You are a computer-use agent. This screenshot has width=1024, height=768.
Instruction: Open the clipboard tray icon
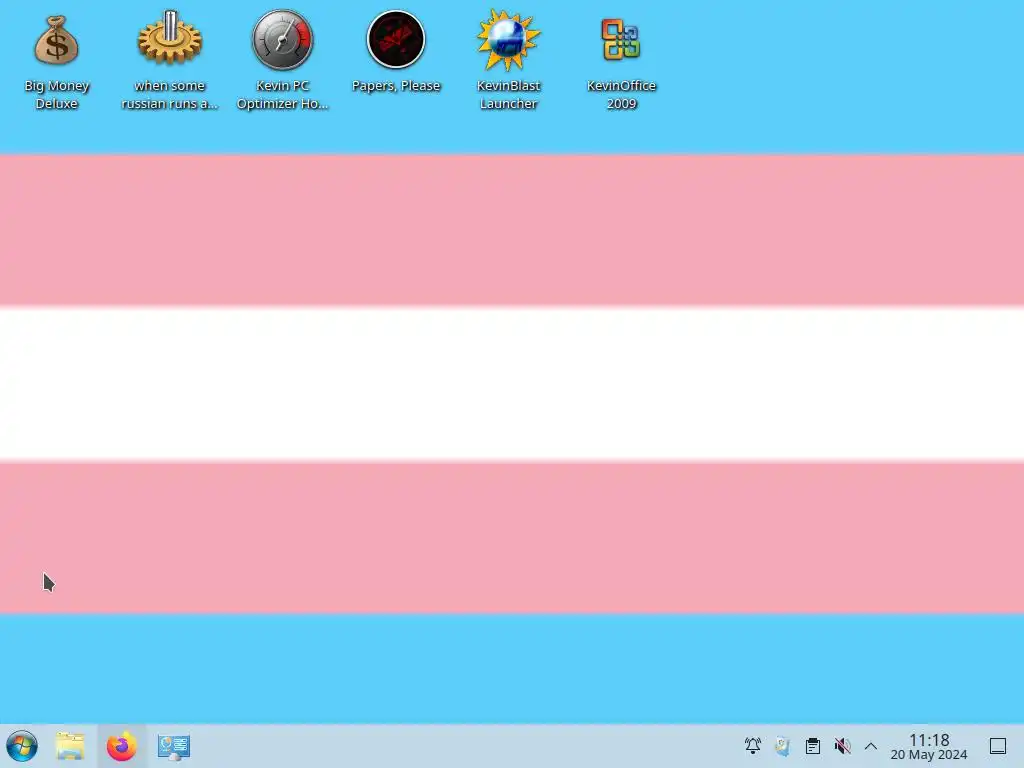tap(812, 746)
